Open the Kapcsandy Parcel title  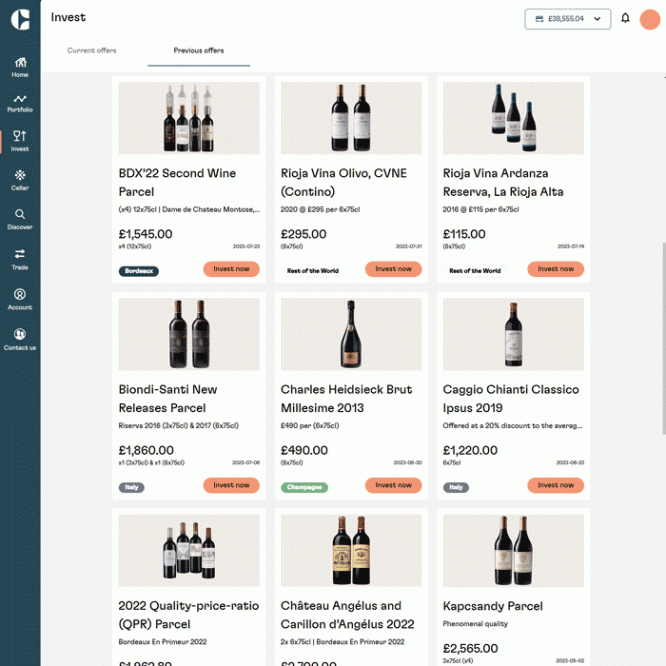493,606
